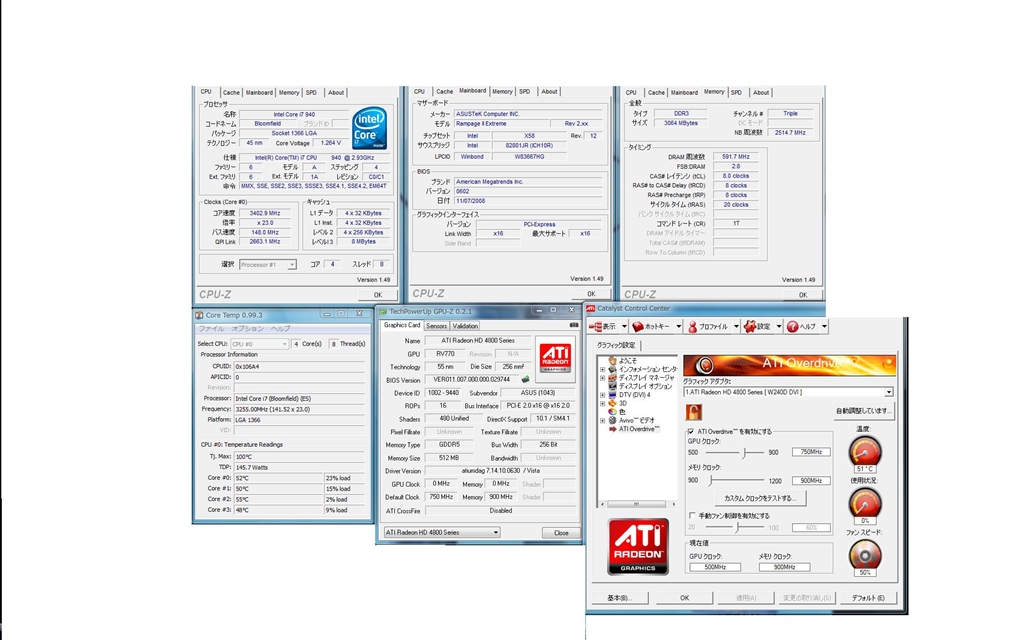Expand ディスプレイ マネージャ tree node
The width and height of the screenshot is (1024, 640).
[603, 377]
